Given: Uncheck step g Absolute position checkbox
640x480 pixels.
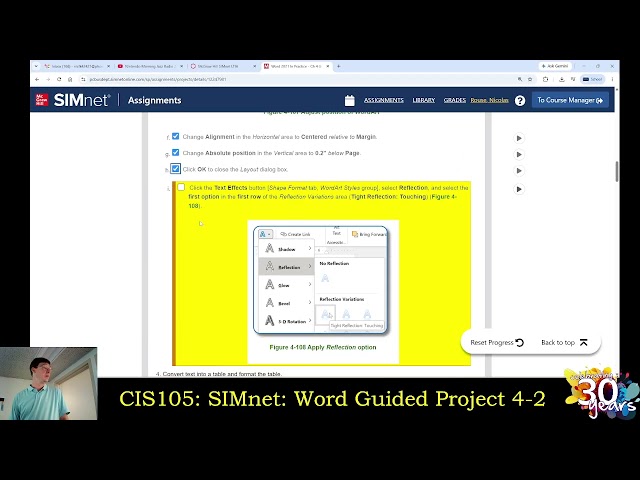Looking at the screenshot, I should pyautogui.click(x=176, y=152).
